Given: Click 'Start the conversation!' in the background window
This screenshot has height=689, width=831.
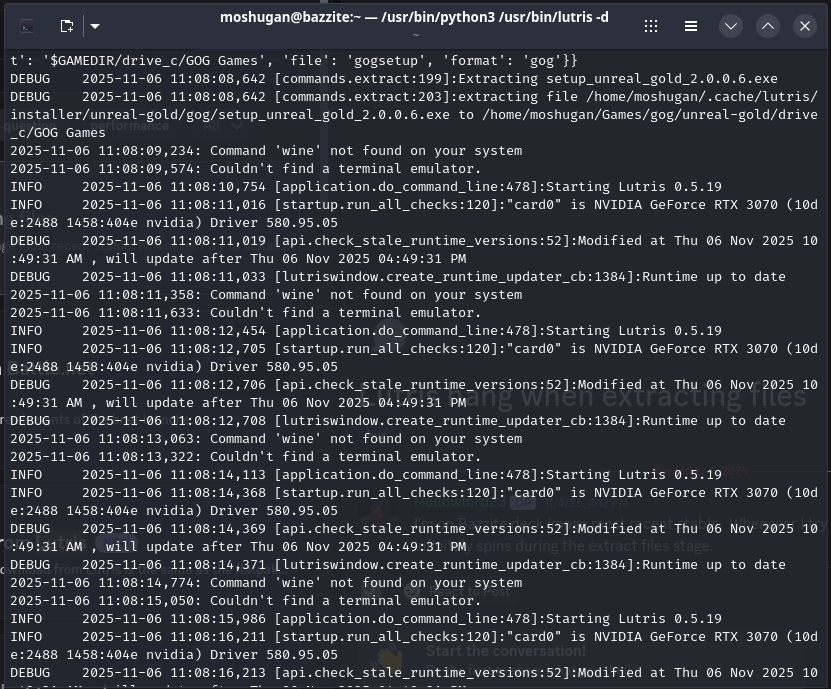Looking at the screenshot, I should click(506, 651).
